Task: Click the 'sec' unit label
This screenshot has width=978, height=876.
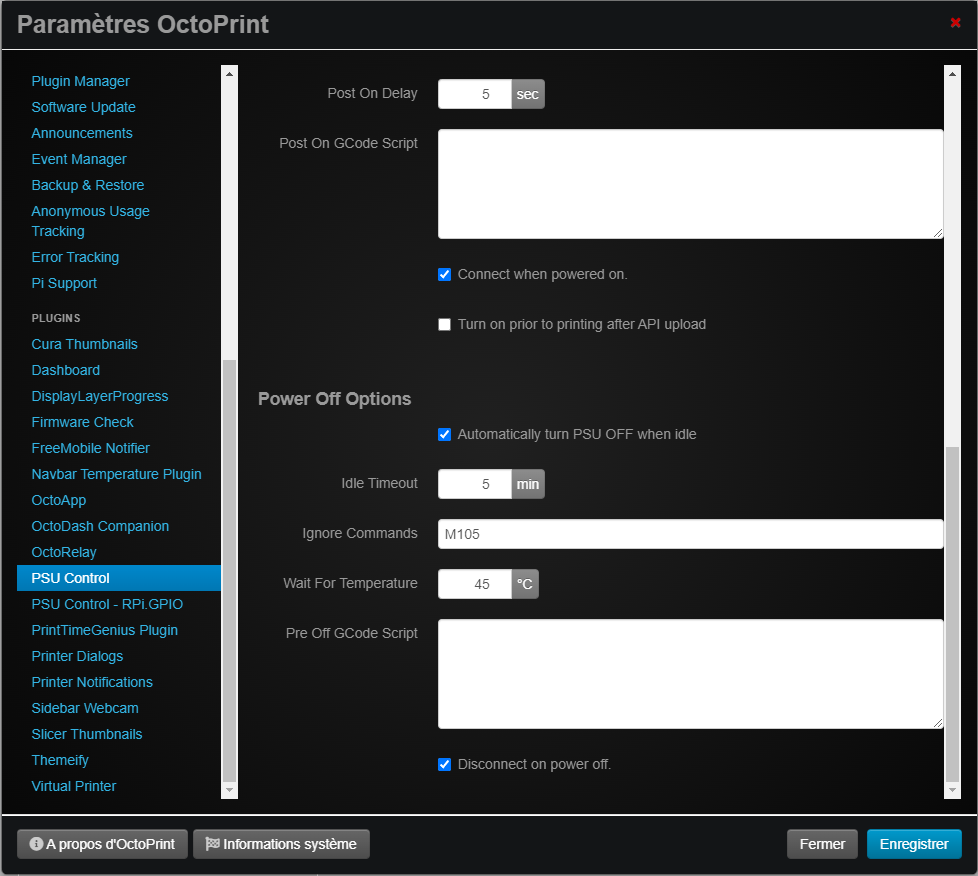Action: pyautogui.click(x=528, y=94)
